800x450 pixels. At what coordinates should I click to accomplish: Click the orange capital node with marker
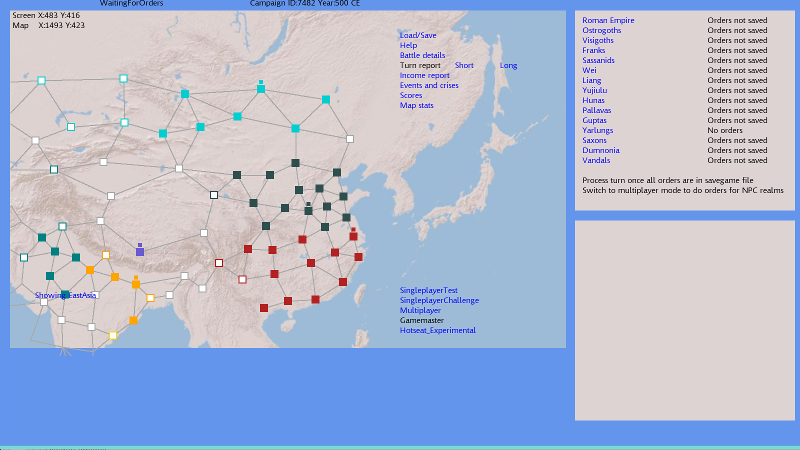pos(136,284)
